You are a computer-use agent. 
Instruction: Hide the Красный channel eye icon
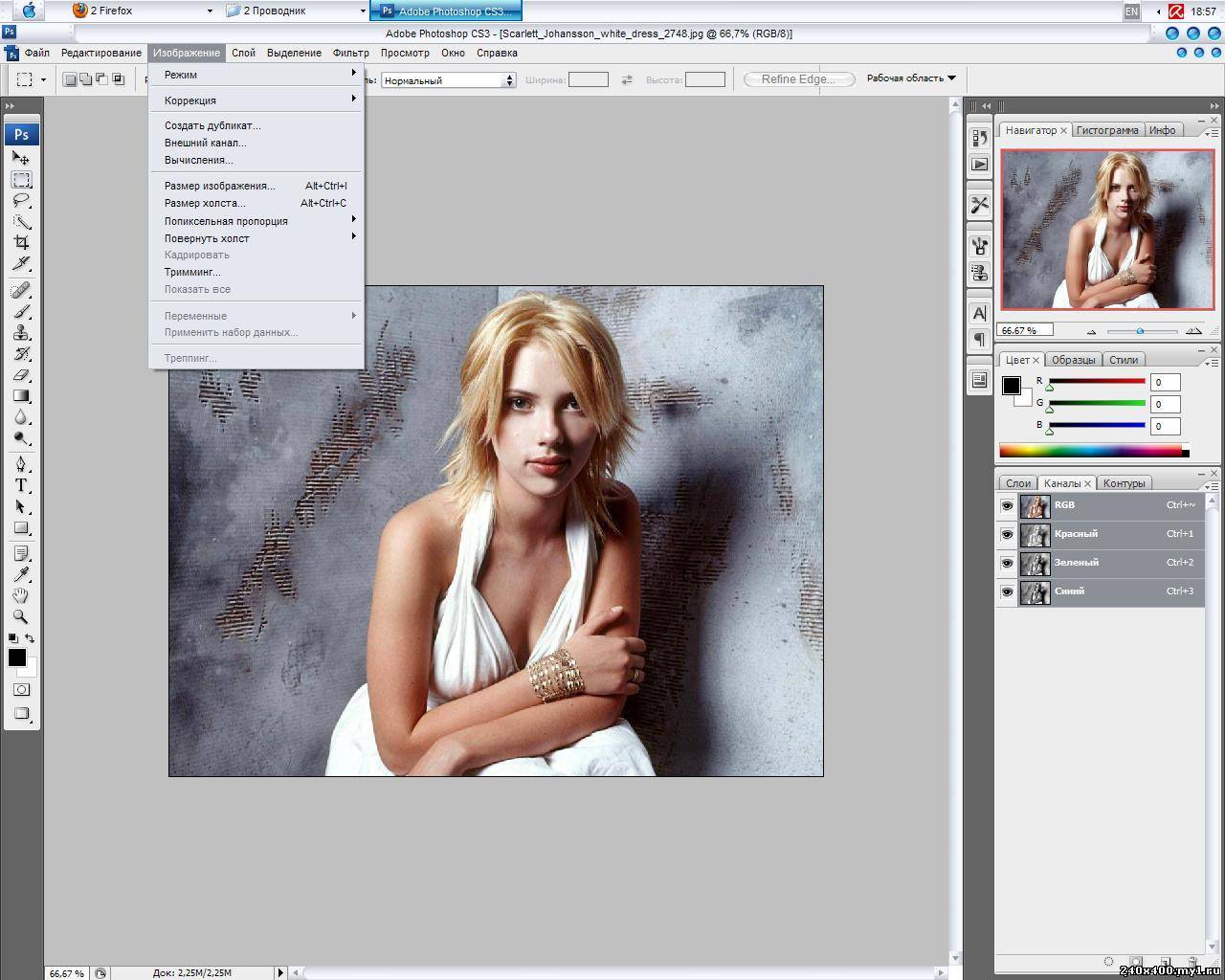pyautogui.click(x=1007, y=534)
